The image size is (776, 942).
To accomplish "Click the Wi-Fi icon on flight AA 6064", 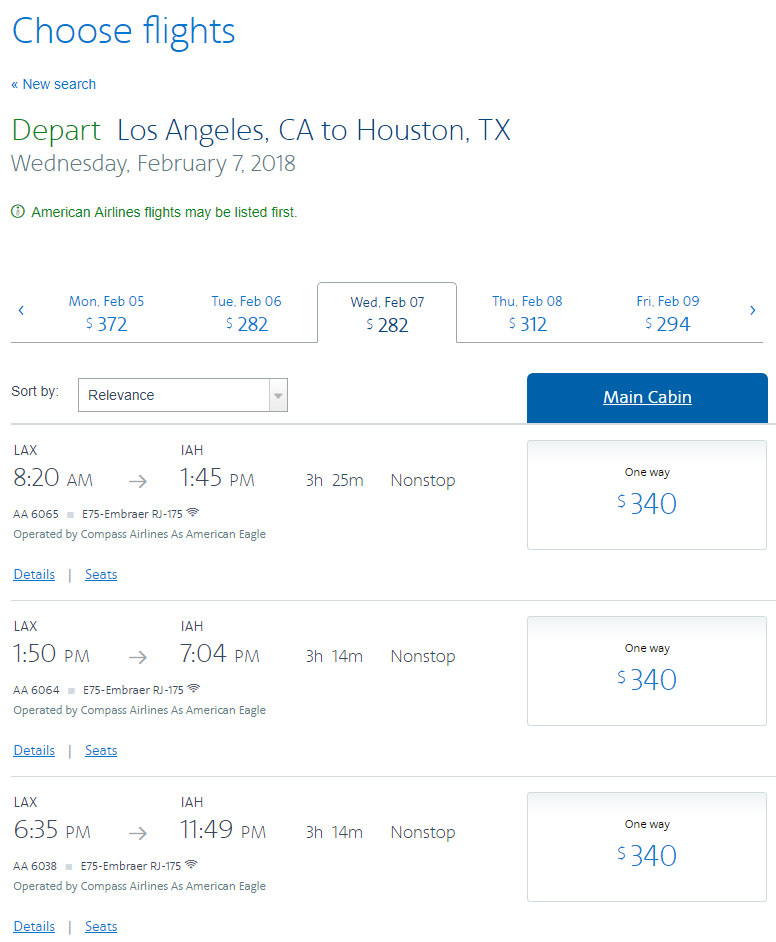I will (x=194, y=688).
